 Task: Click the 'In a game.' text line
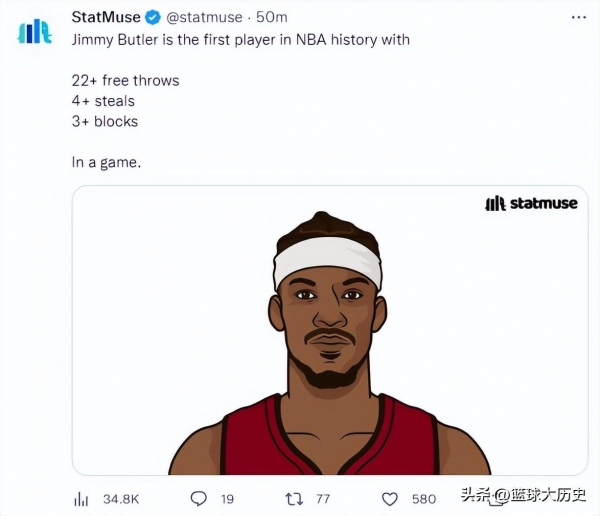106,163
